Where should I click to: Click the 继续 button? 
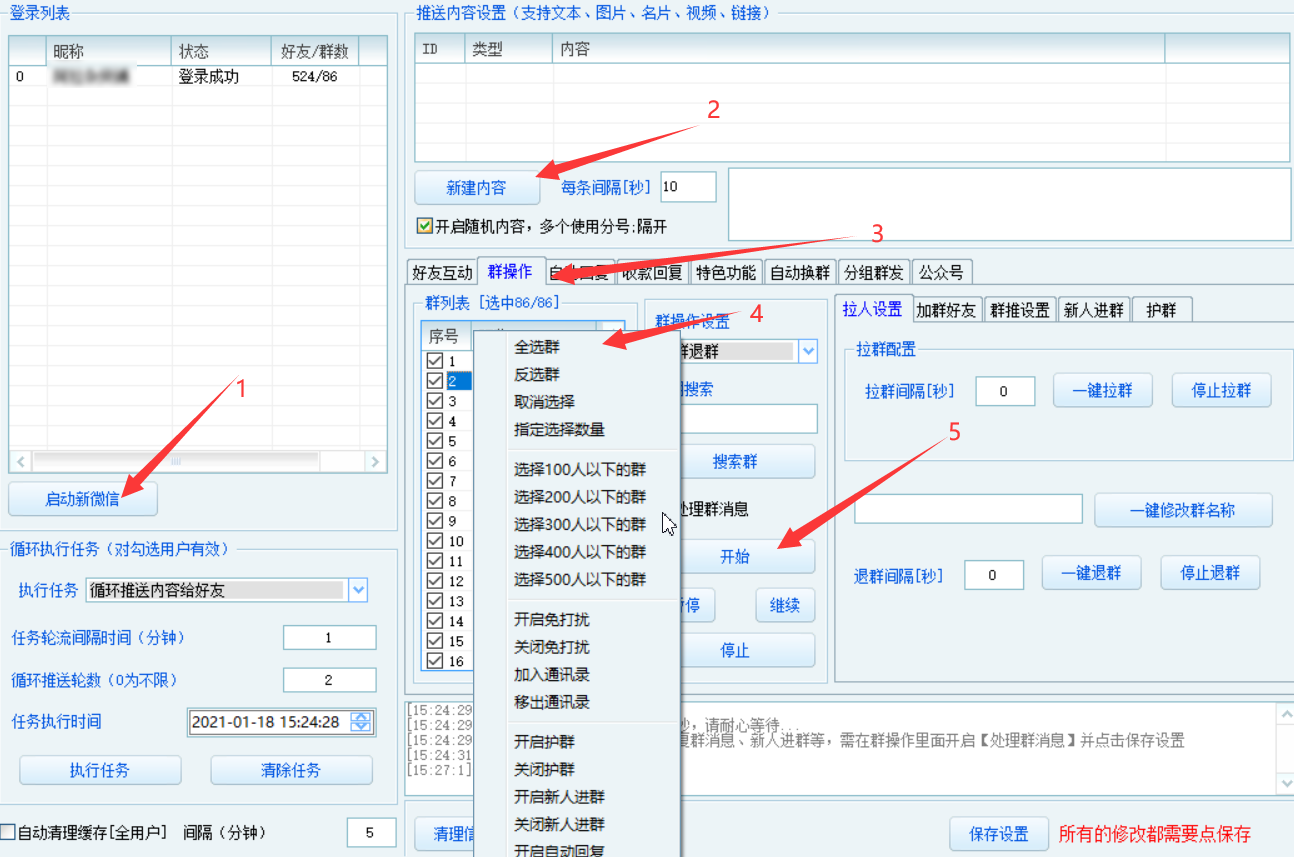point(785,605)
